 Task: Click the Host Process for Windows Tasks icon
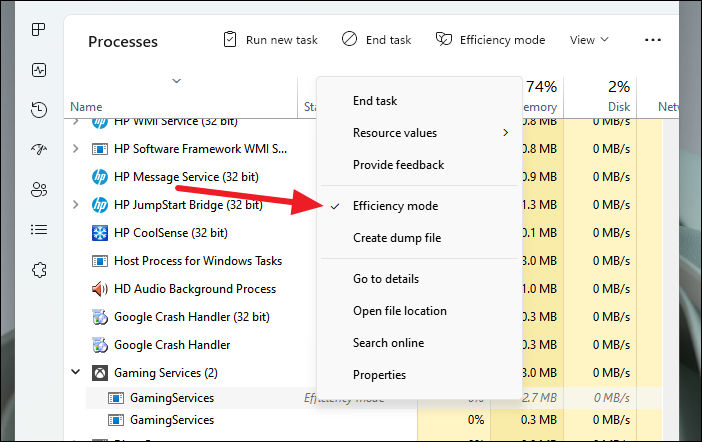(x=100, y=261)
